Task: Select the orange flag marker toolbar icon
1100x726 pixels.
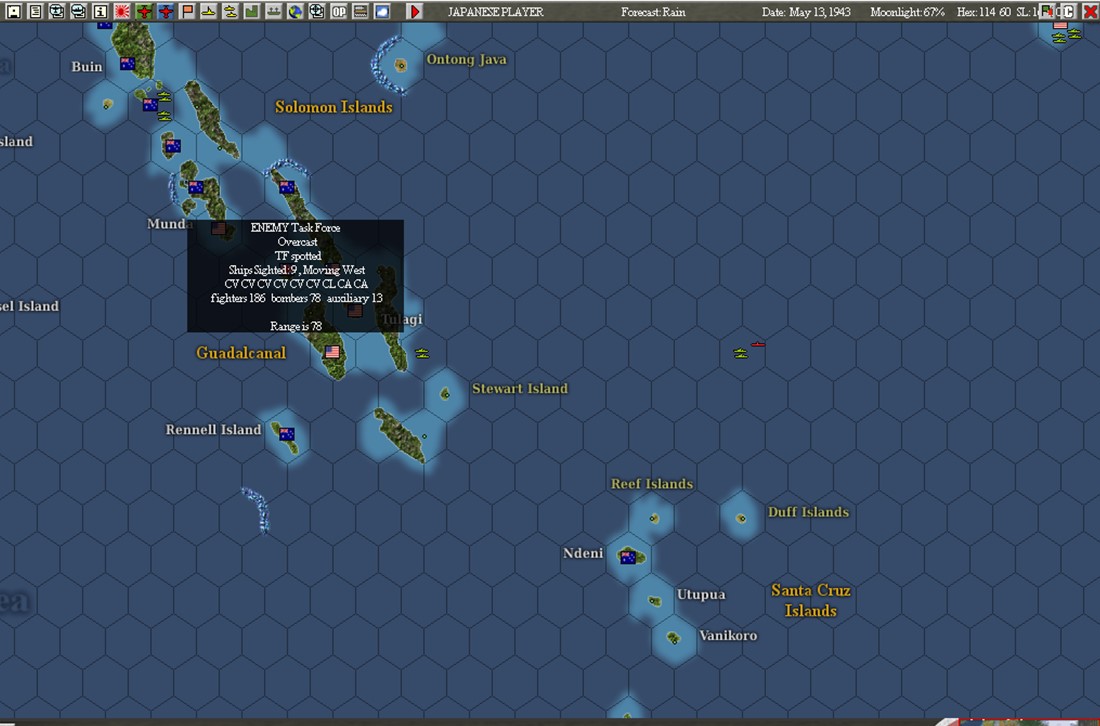Action: click(186, 11)
